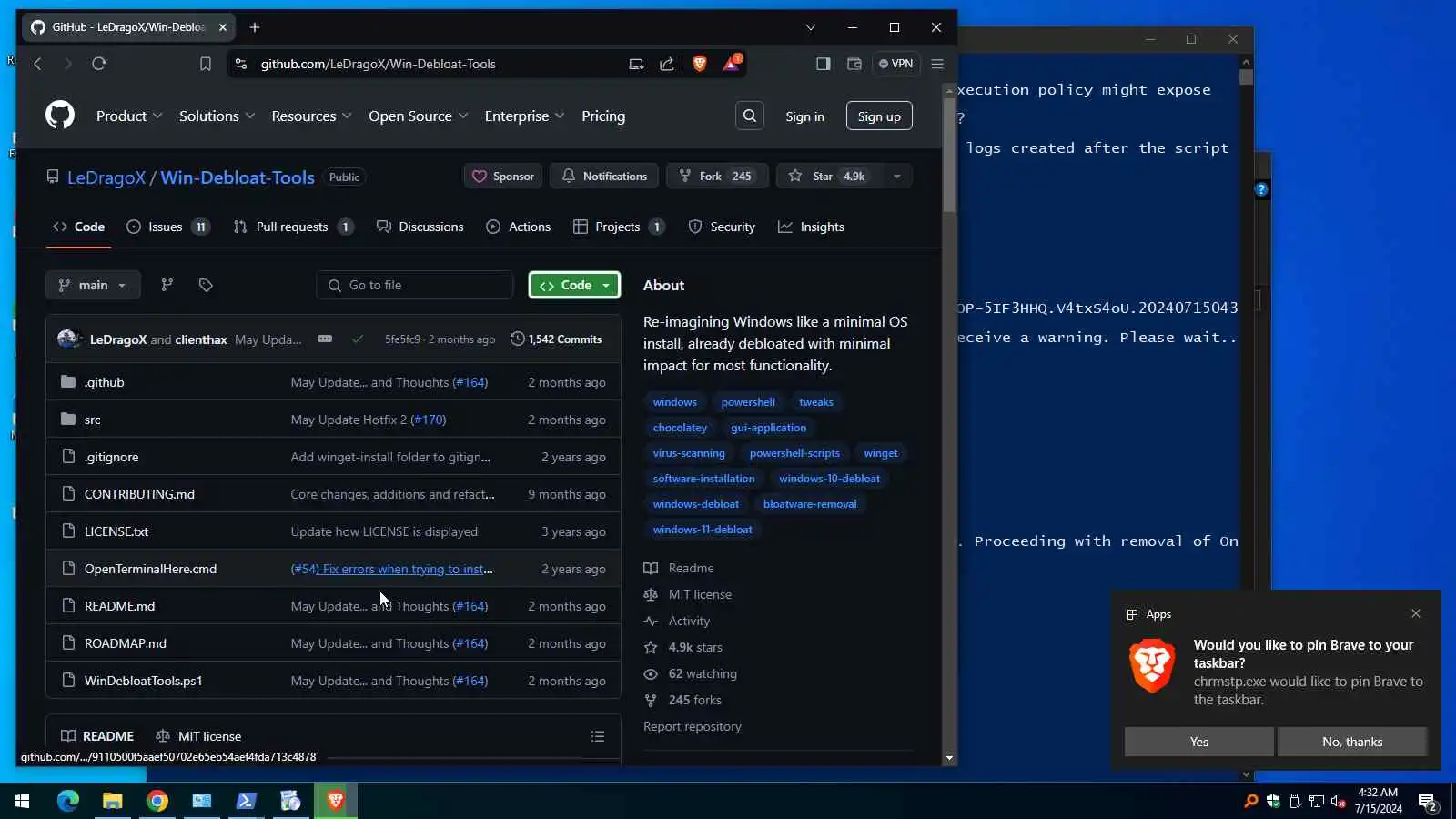The image size is (1456, 819).
Task: Click Report repository link
Action: pyautogui.click(x=693, y=726)
